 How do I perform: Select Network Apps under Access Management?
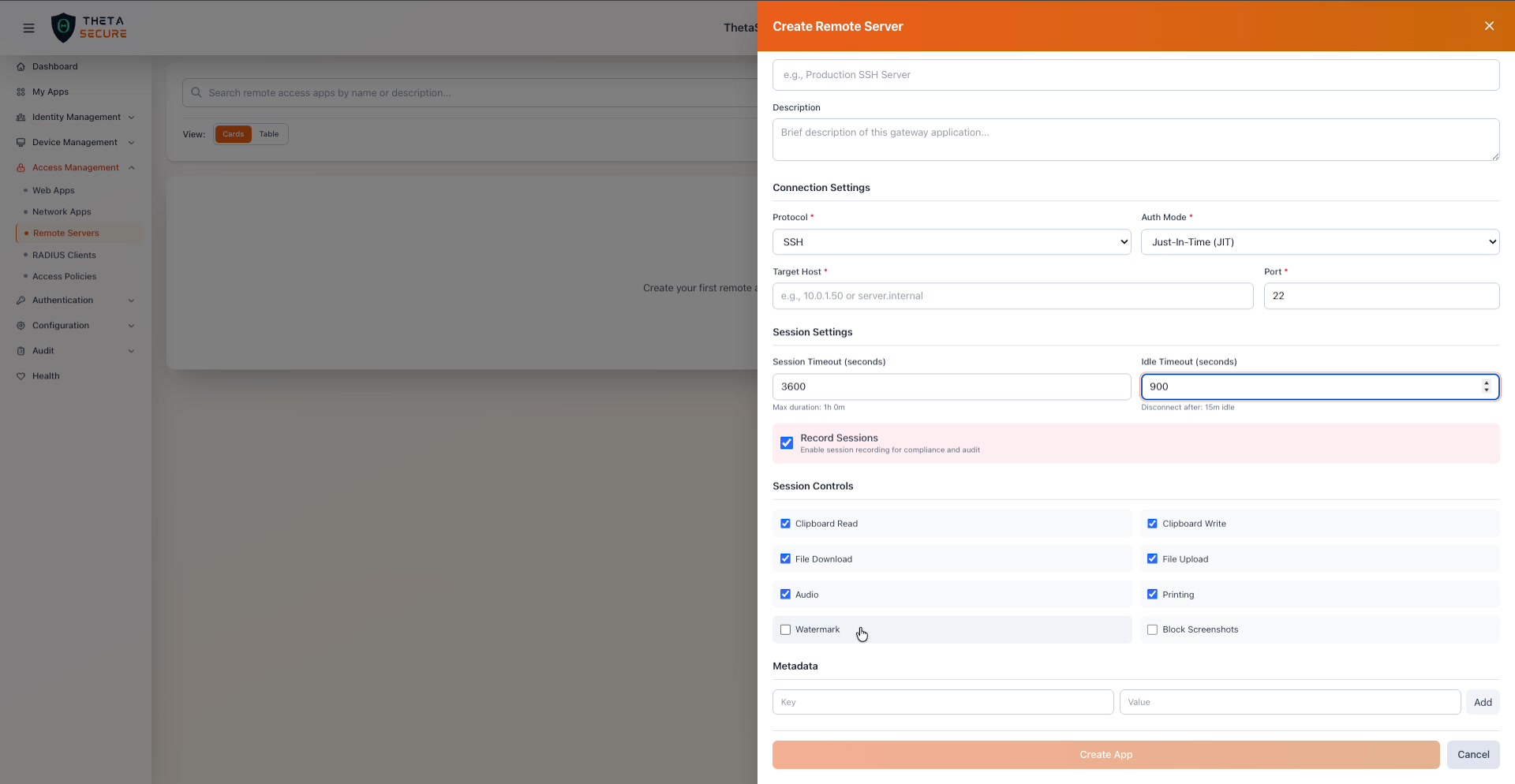click(62, 211)
